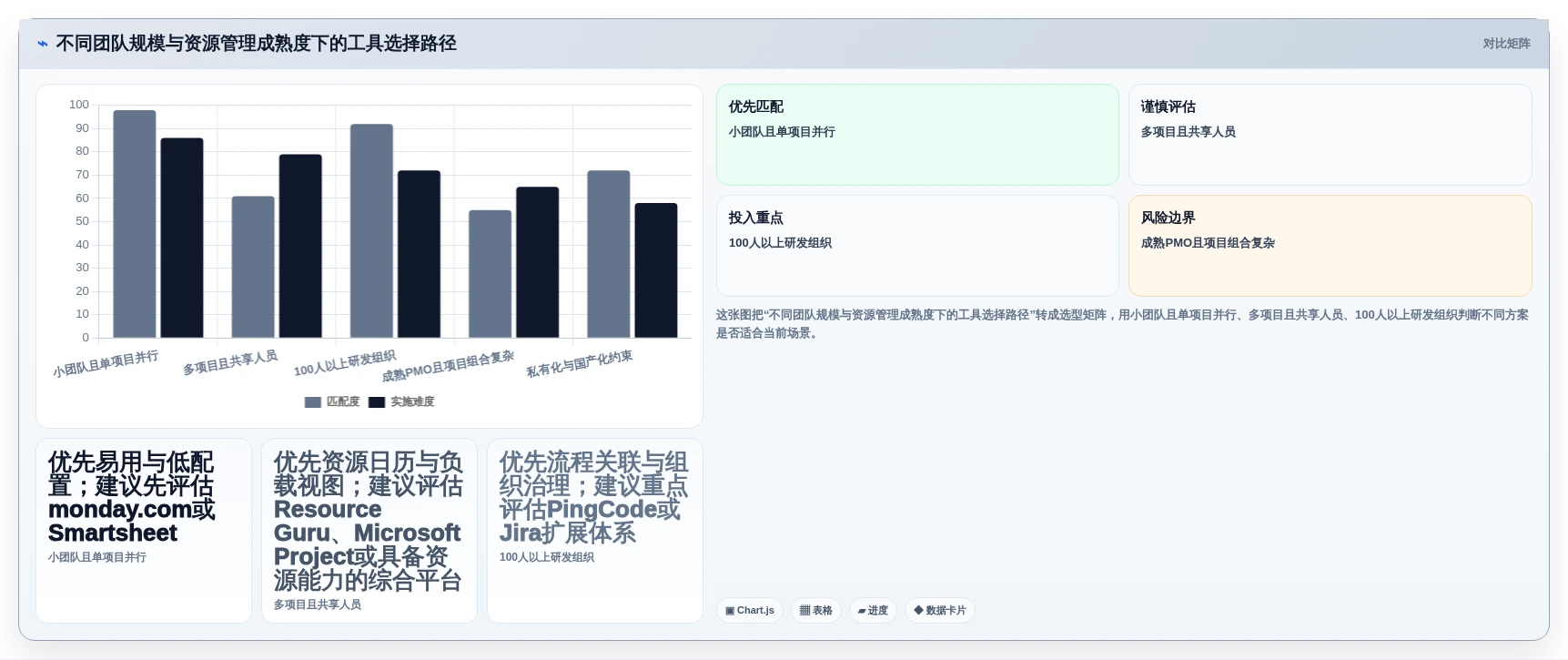Click the 实施难度 legend label text
The image size is (1568, 660).
pos(412,401)
